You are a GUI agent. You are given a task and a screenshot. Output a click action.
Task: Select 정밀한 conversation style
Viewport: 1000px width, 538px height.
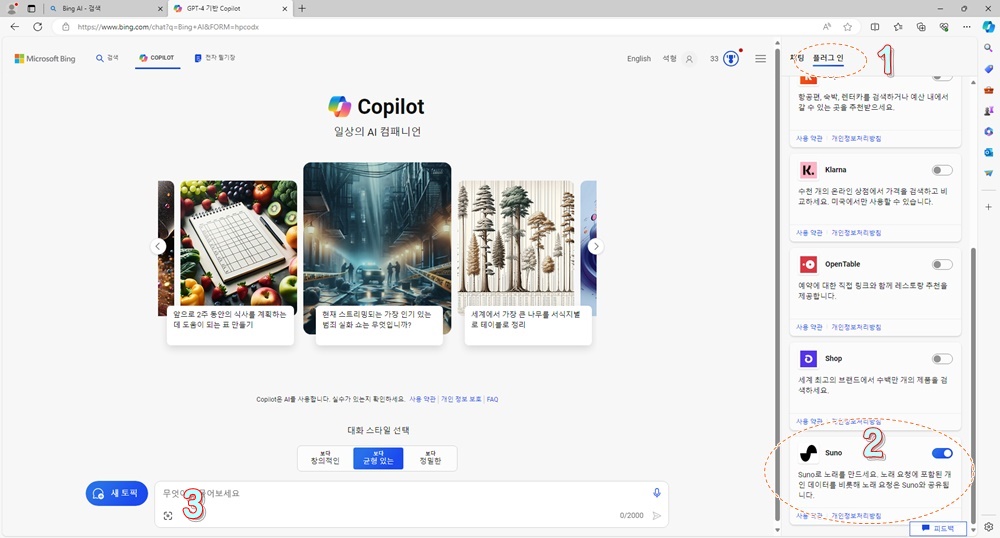pos(430,458)
